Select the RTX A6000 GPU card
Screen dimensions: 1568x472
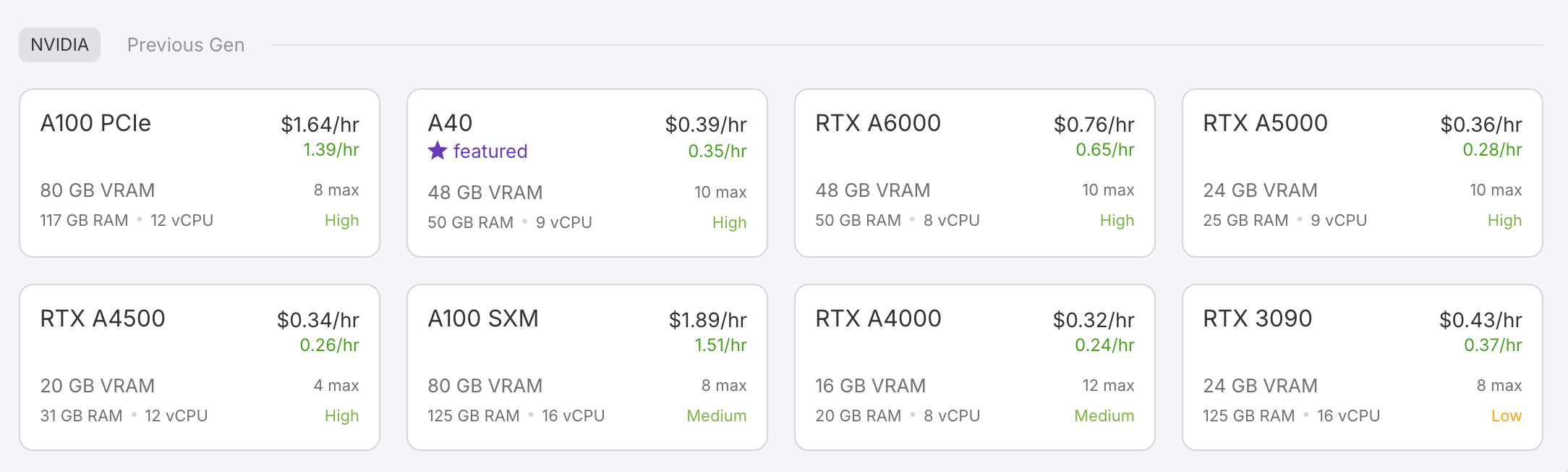974,173
